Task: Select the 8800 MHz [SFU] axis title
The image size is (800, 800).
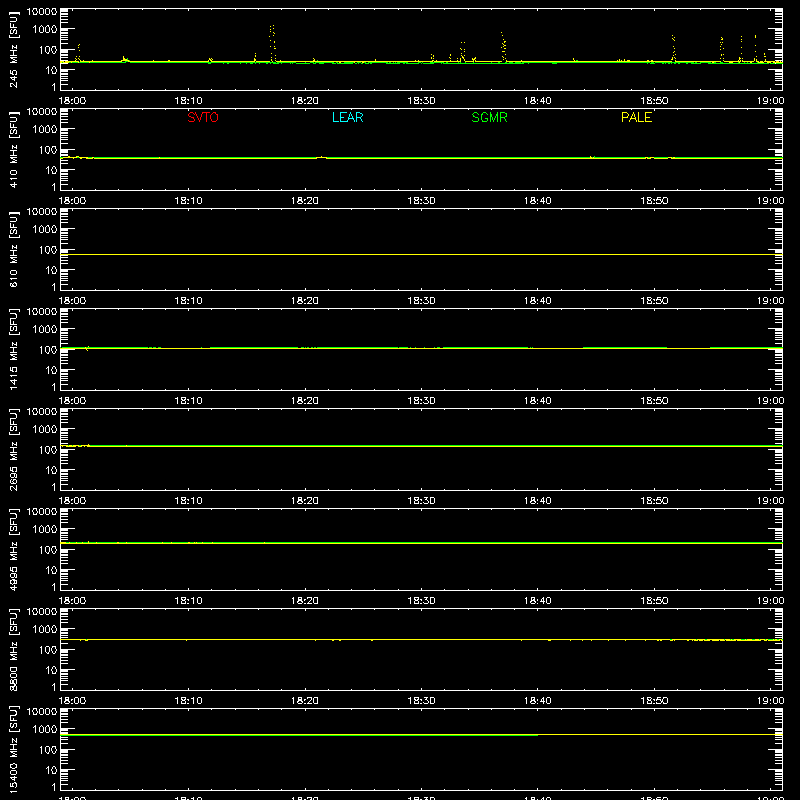Action: pos(13,649)
